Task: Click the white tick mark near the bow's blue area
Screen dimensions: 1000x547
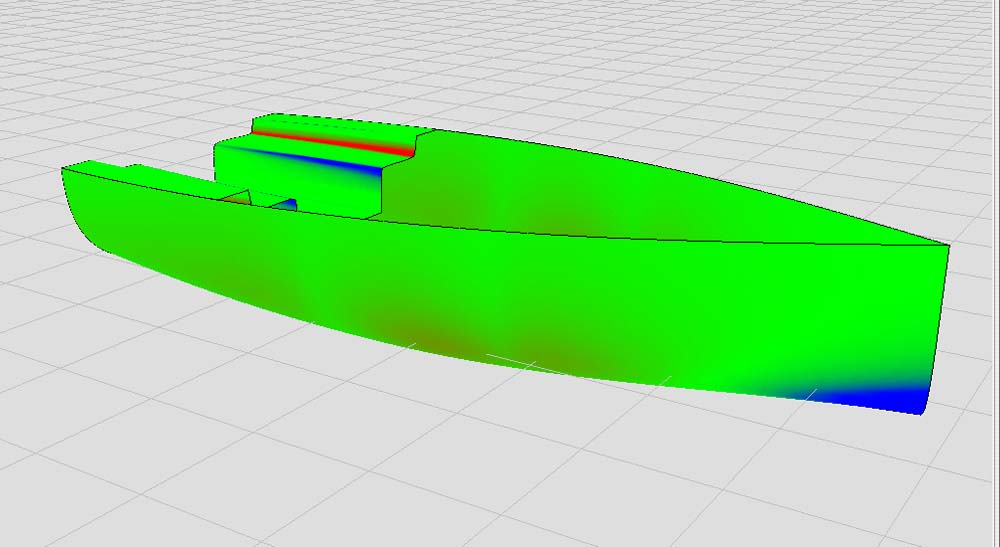Action: click(810, 392)
